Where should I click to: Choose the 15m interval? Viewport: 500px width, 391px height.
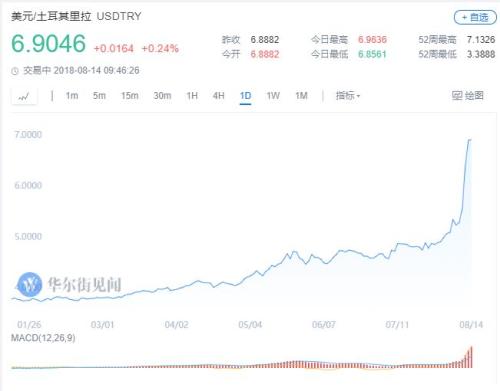pyautogui.click(x=129, y=96)
